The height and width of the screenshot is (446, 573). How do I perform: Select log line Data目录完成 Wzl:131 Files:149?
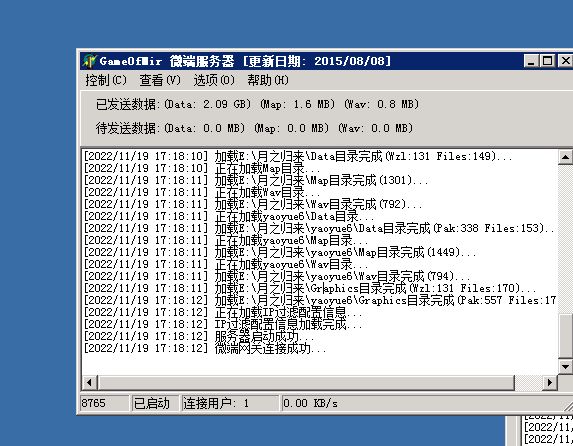point(298,156)
